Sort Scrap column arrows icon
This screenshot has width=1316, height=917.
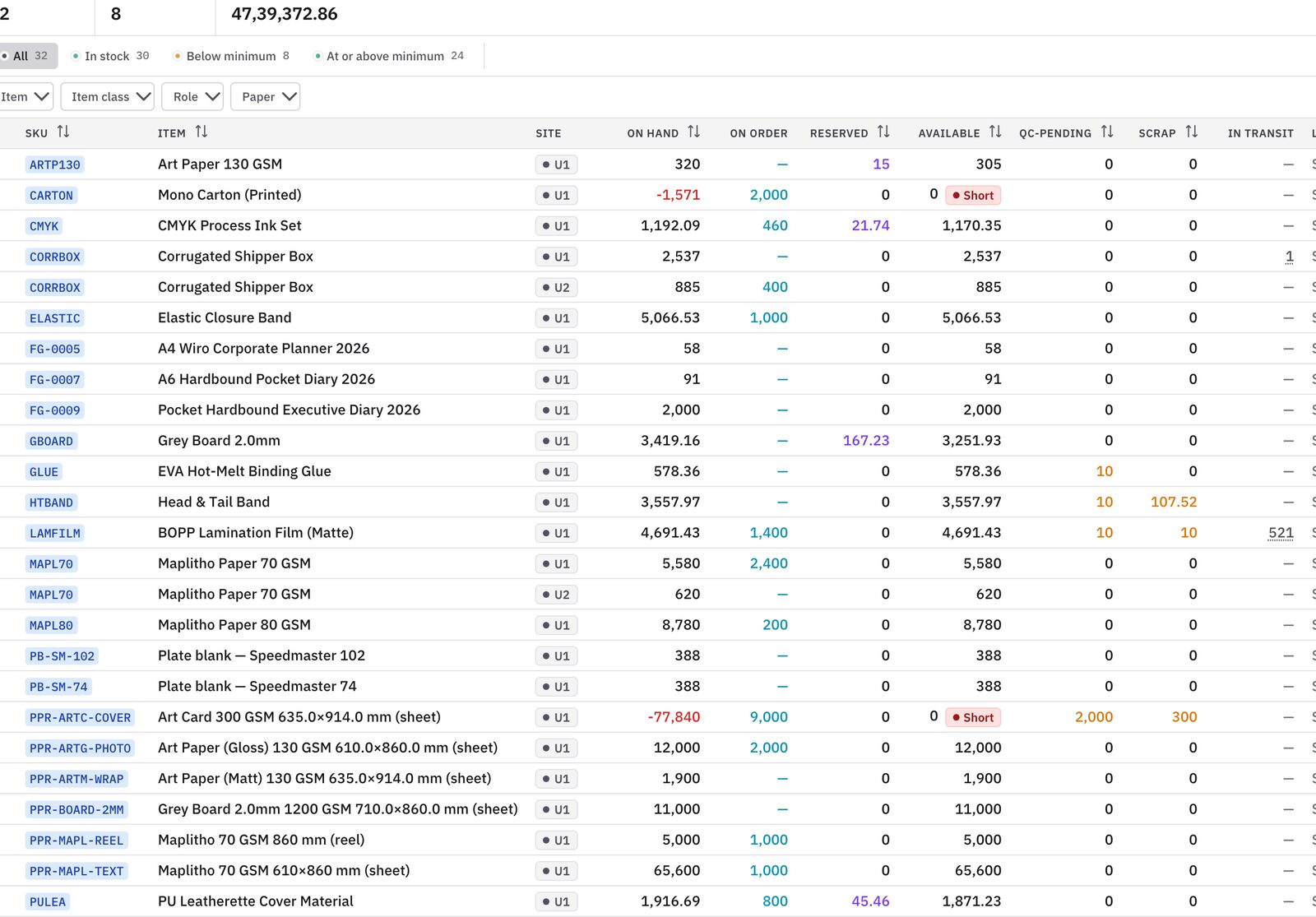point(1192,132)
